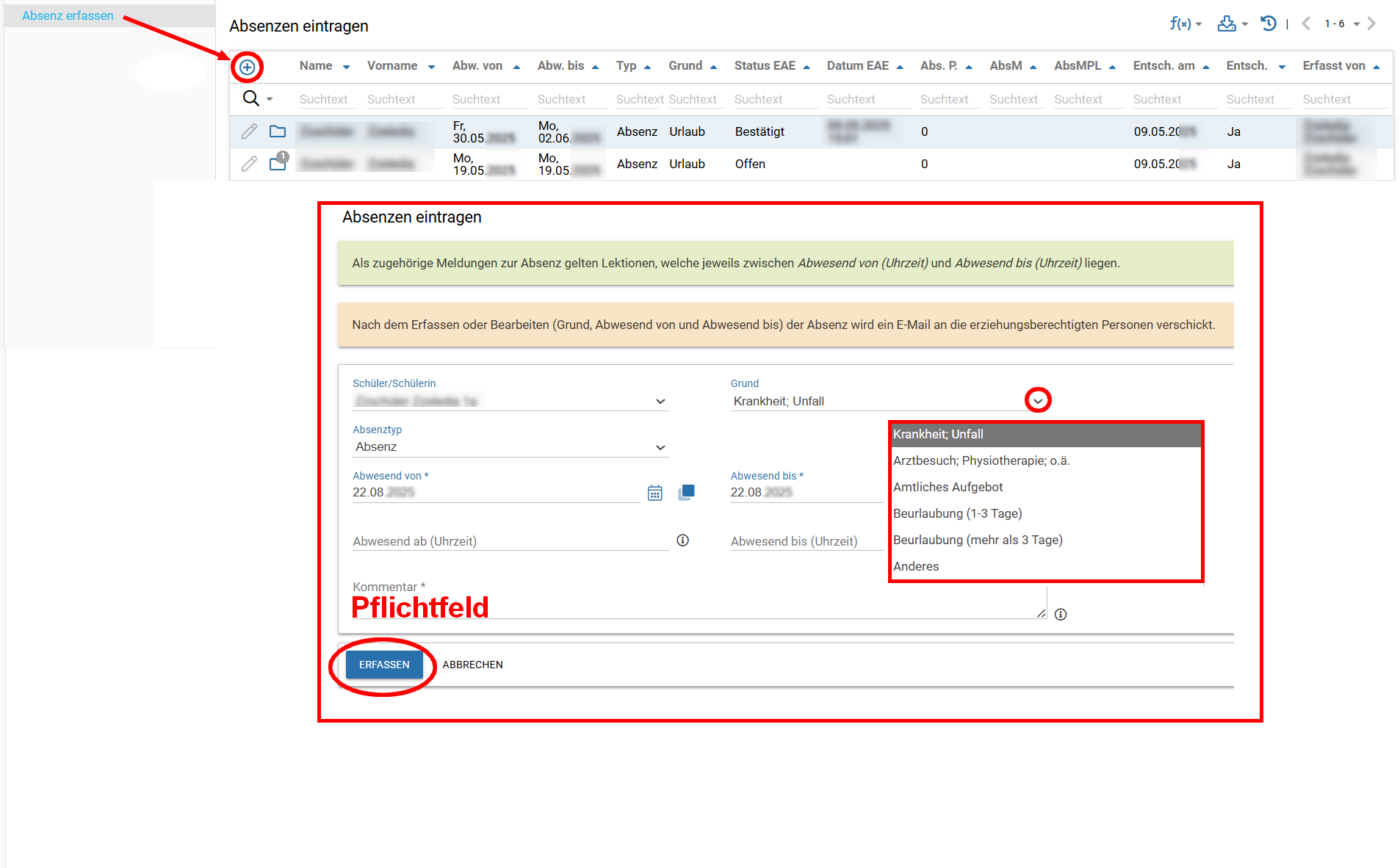
Task: Open the Absenztyp dropdown
Action: click(x=660, y=447)
